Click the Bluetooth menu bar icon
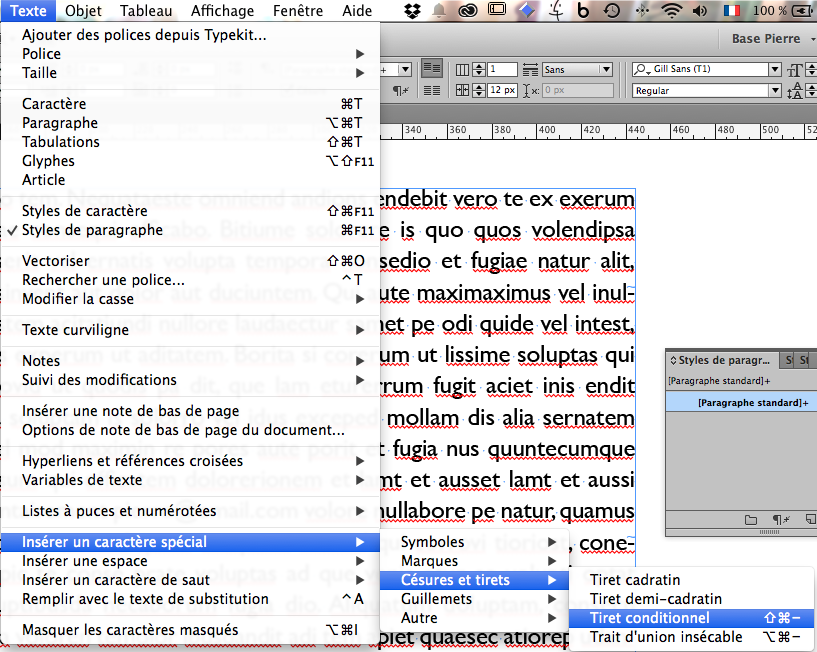The height and width of the screenshot is (652, 817). [642, 10]
